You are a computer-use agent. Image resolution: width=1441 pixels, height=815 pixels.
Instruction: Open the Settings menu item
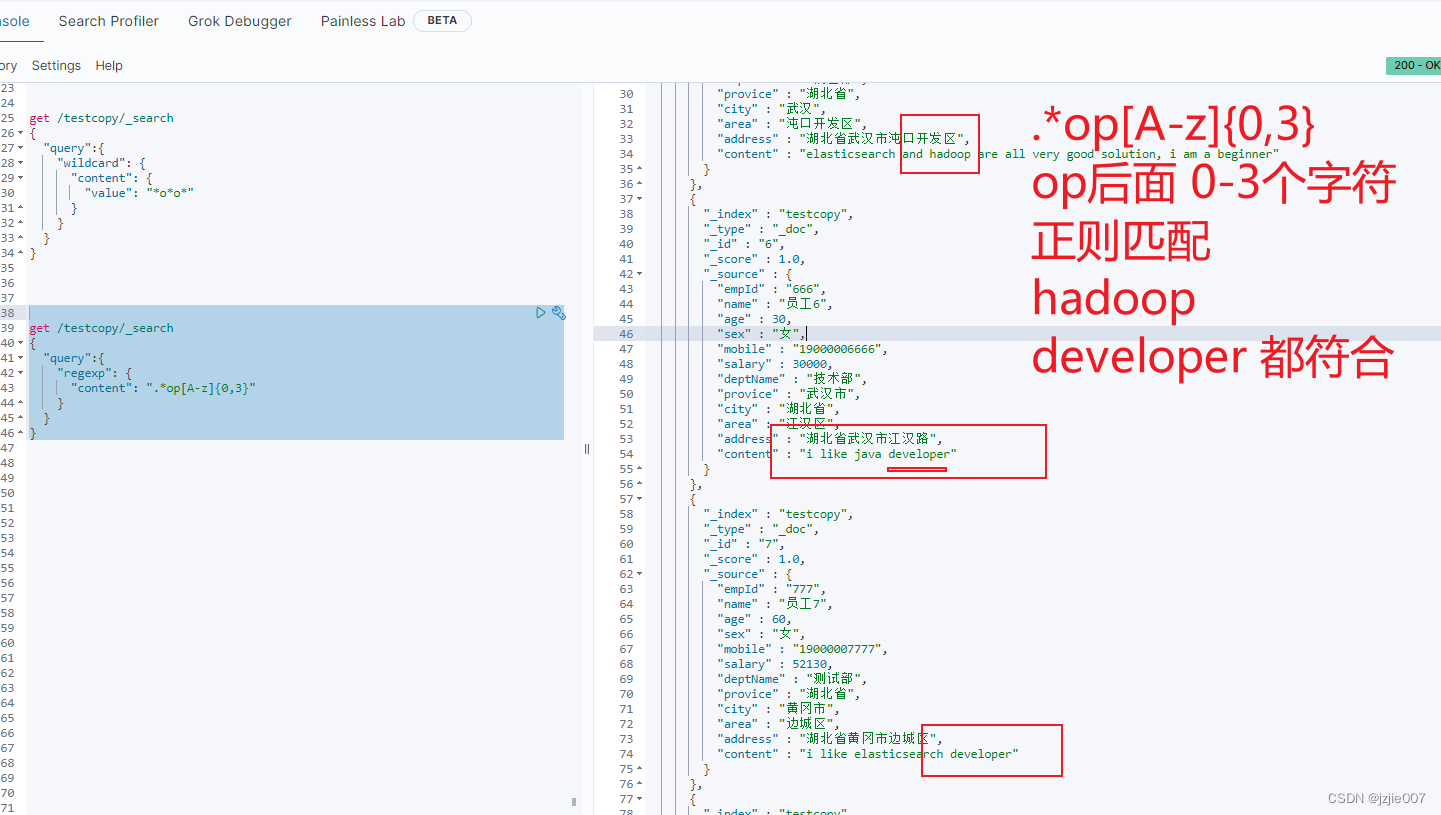point(56,65)
